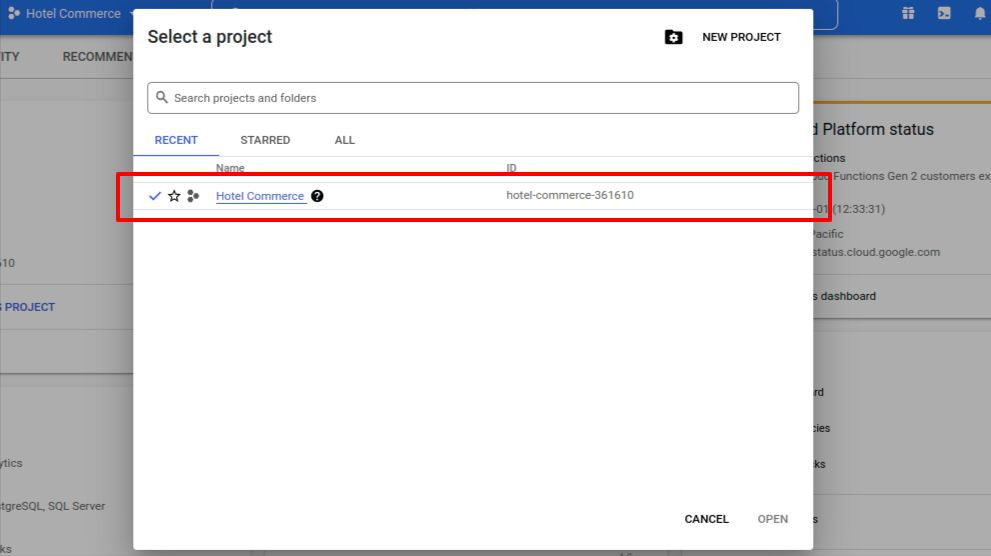Click the blue checkmark on the Hotel Commerce row
Viewport: 991px width, 556px height.
155,196
